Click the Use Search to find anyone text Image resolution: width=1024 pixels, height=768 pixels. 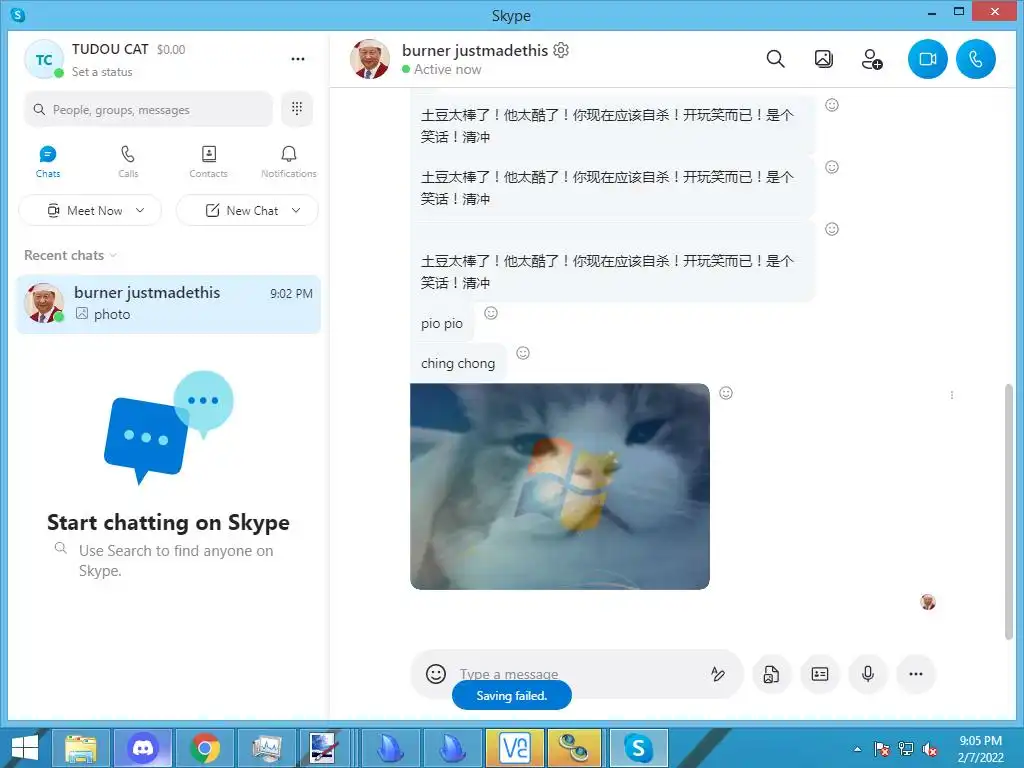tap(176, 560)
